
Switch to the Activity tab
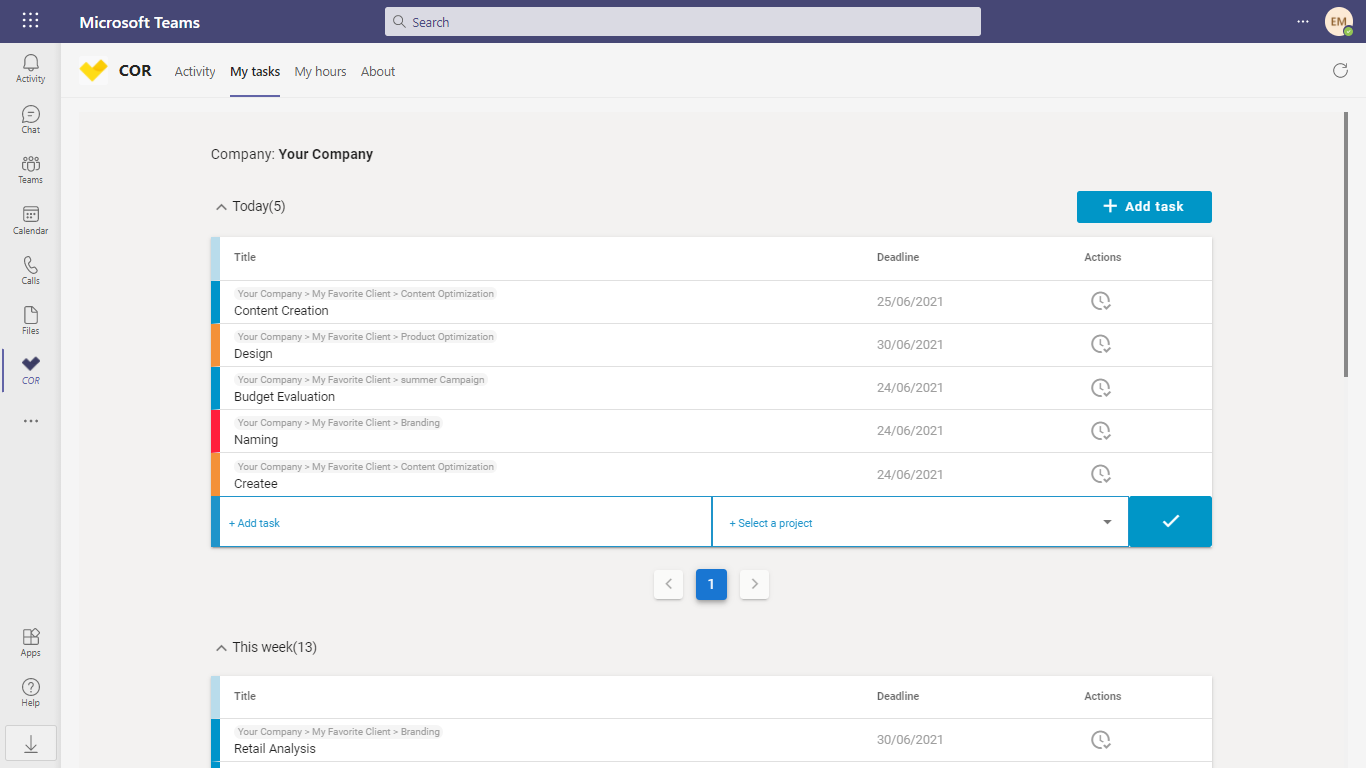coord(195,71)
